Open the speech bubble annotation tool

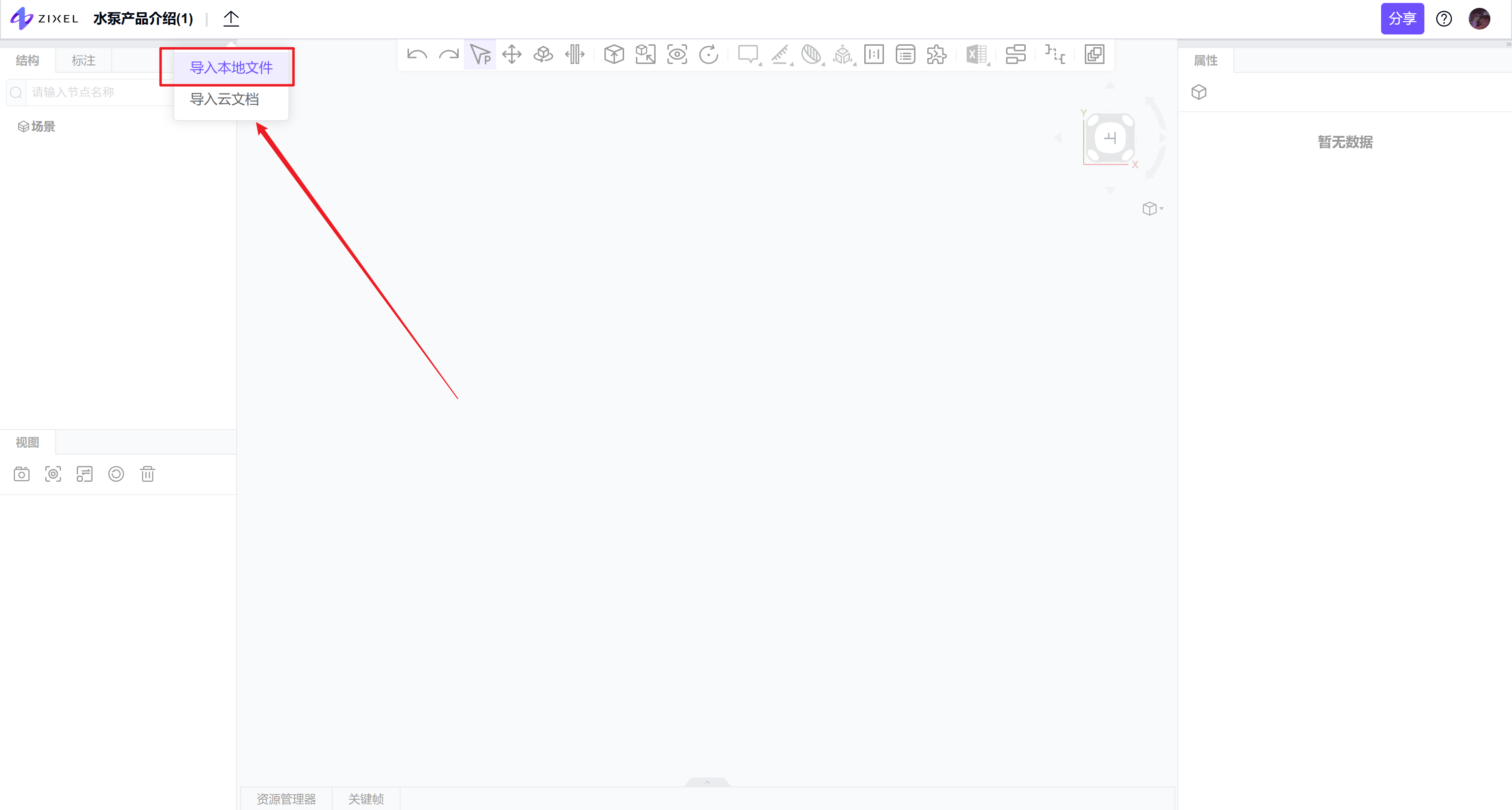click(x=748, y=55)
